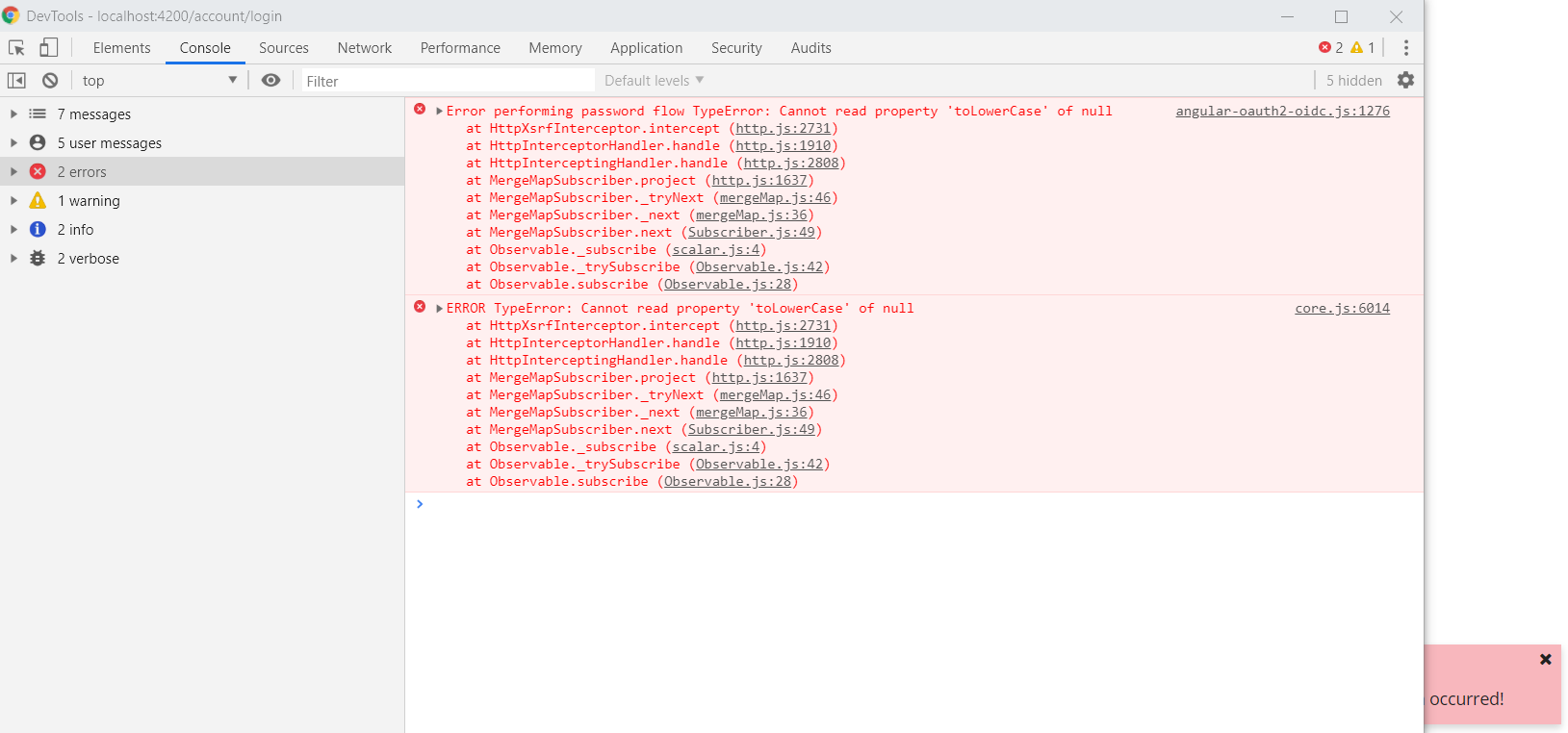The image size is (1568, 733).
Task: Activate the inspect element picker icon
Action: pyautogui.click(x=16, y=48)
